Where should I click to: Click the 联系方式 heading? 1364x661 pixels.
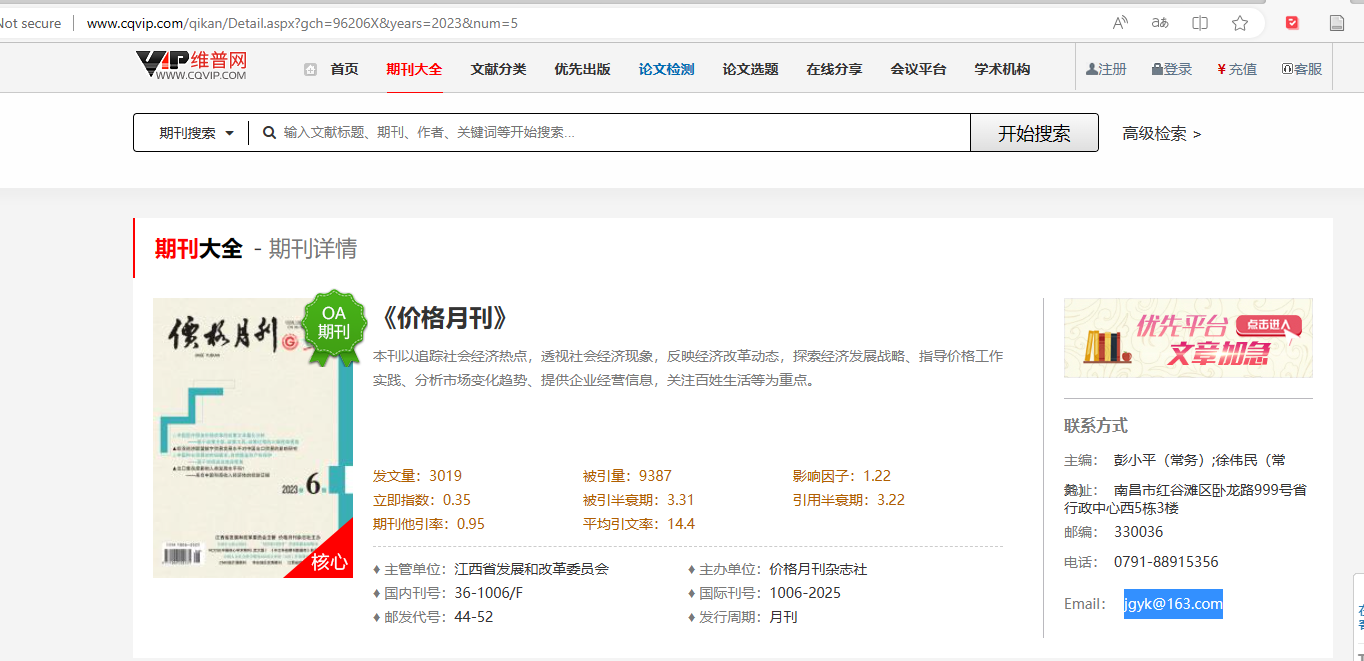coord(1096,426)
